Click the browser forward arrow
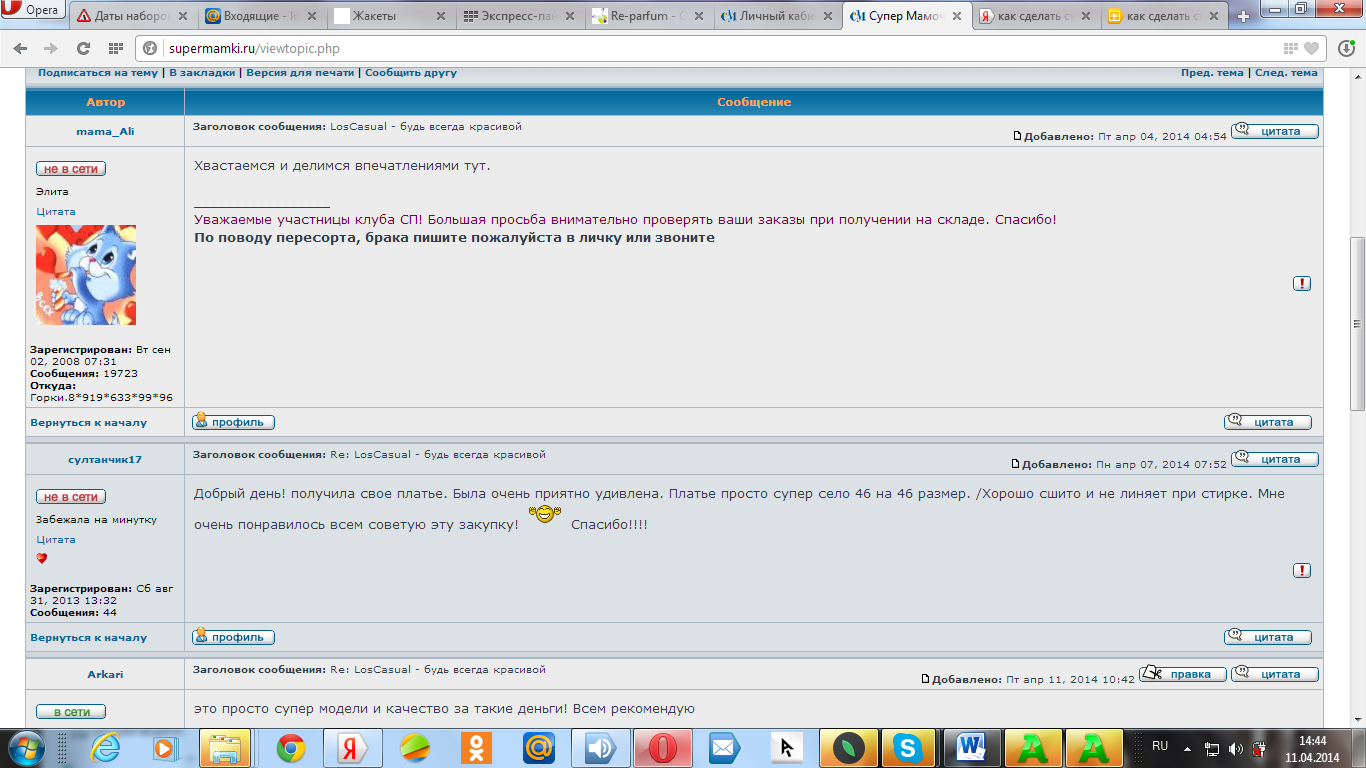 [x=51, y=48]
